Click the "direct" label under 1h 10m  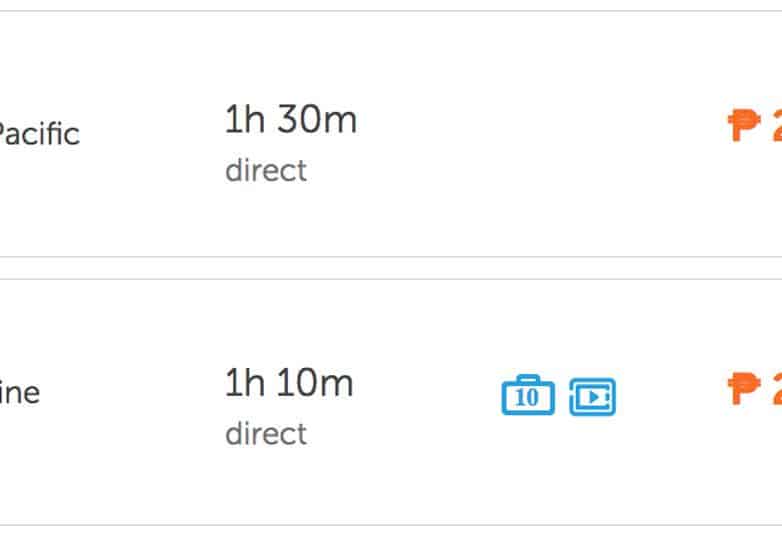pos(265,434)
